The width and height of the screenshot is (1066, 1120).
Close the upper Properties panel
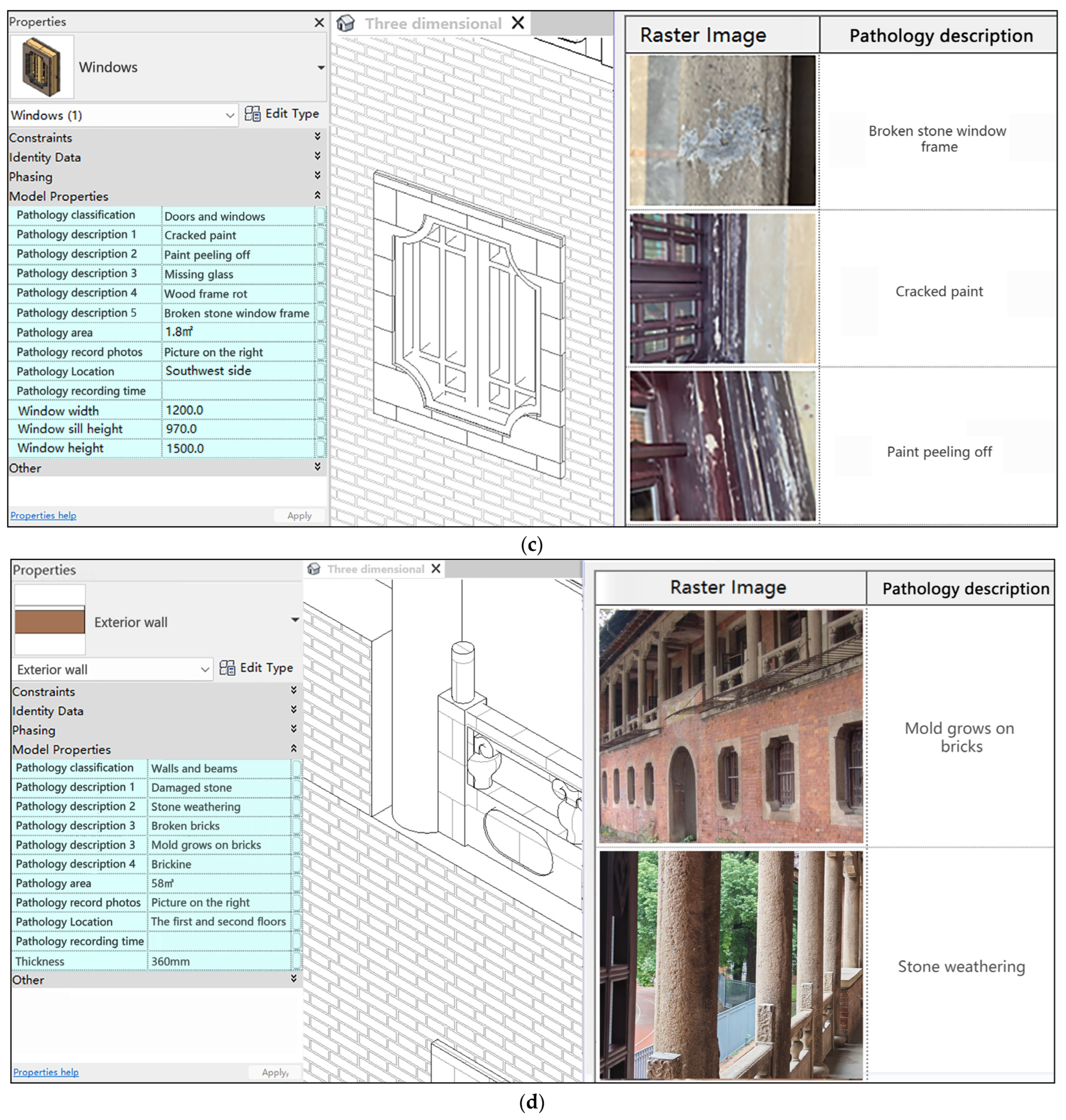tap(319, 22)
